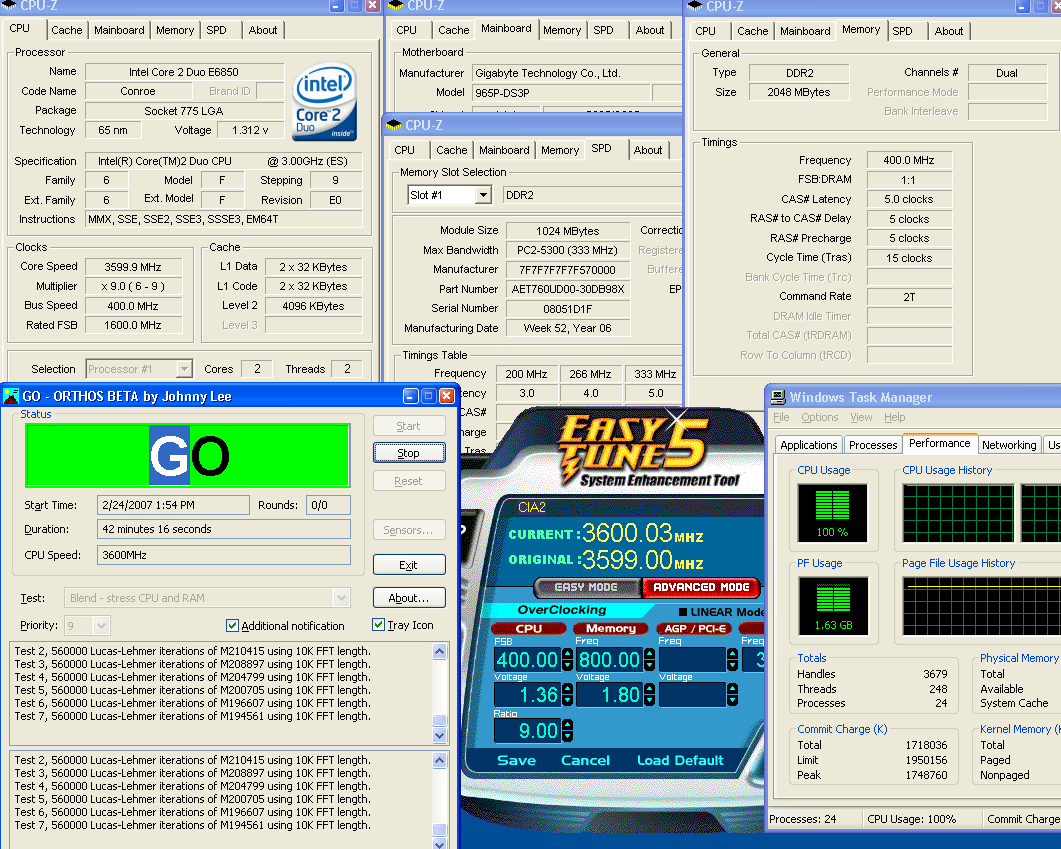Expand the Processor #1 selection dropdown

(183, 369)
